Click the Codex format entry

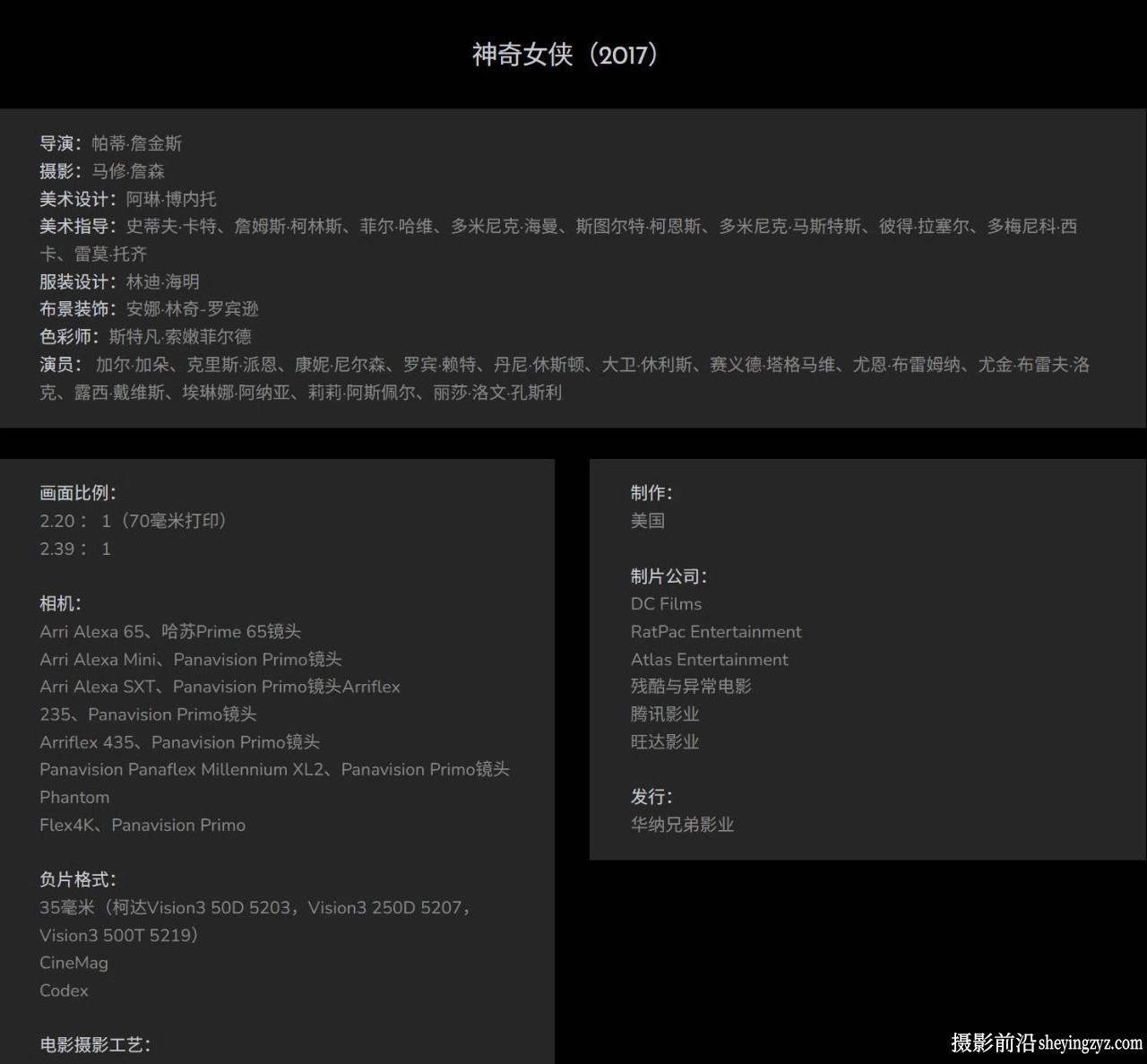pos(64,990)
